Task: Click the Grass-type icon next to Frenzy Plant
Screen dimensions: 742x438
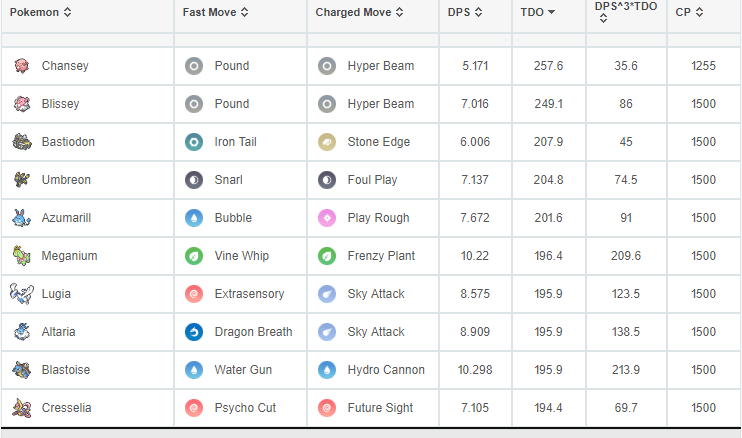Action: point(327,256)
